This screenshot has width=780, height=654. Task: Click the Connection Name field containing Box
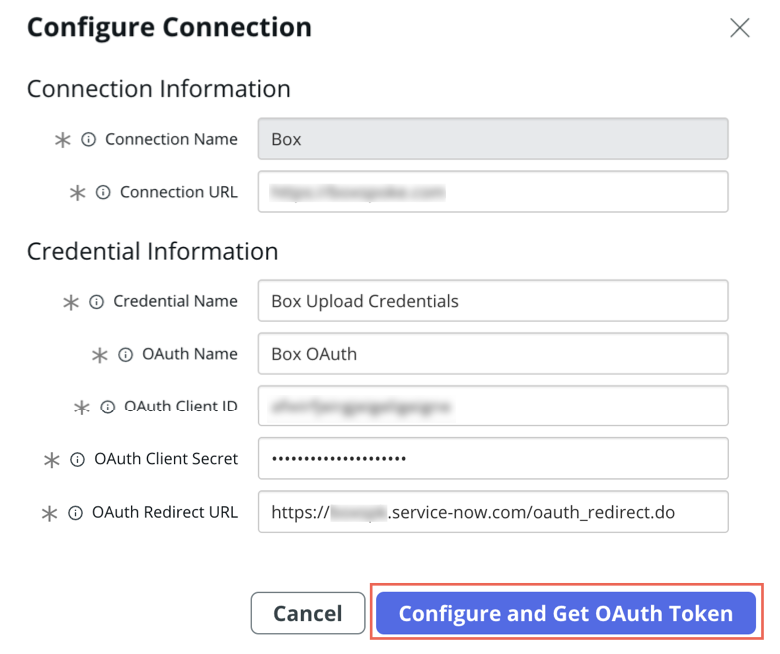(x=493, y=139)
